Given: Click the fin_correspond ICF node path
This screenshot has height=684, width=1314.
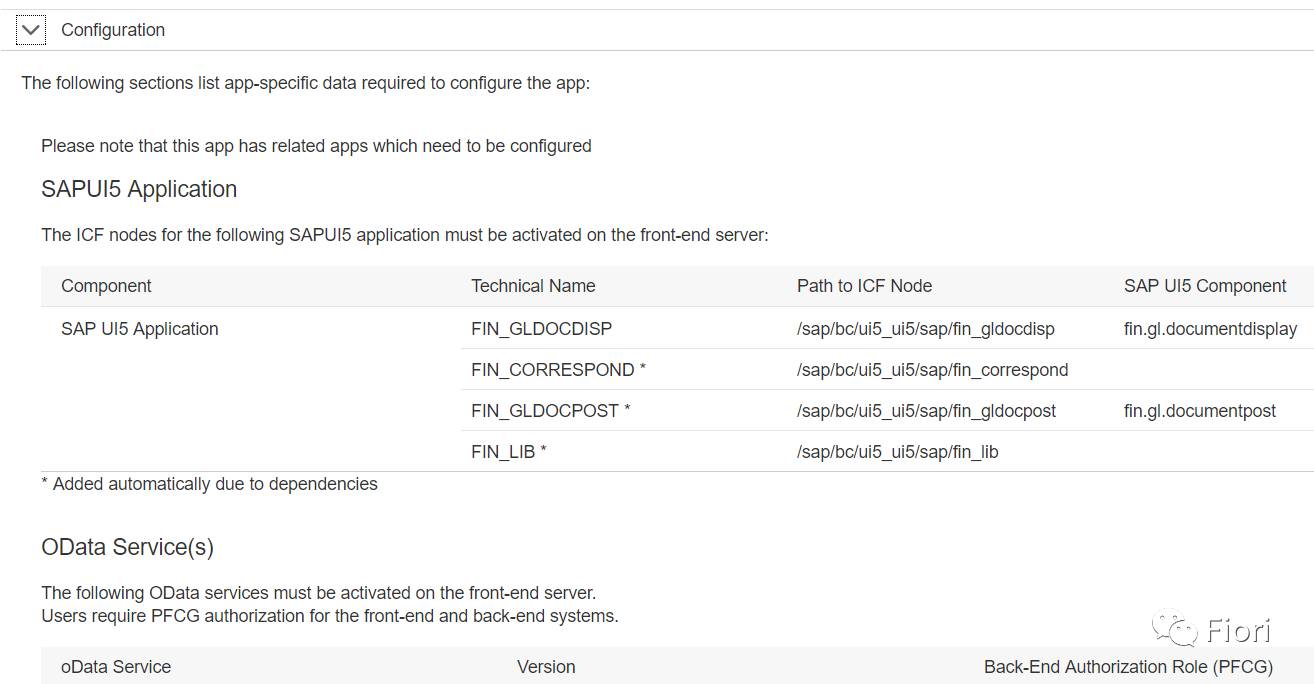Looking at the screenshot, I should [x=932, y=370].
